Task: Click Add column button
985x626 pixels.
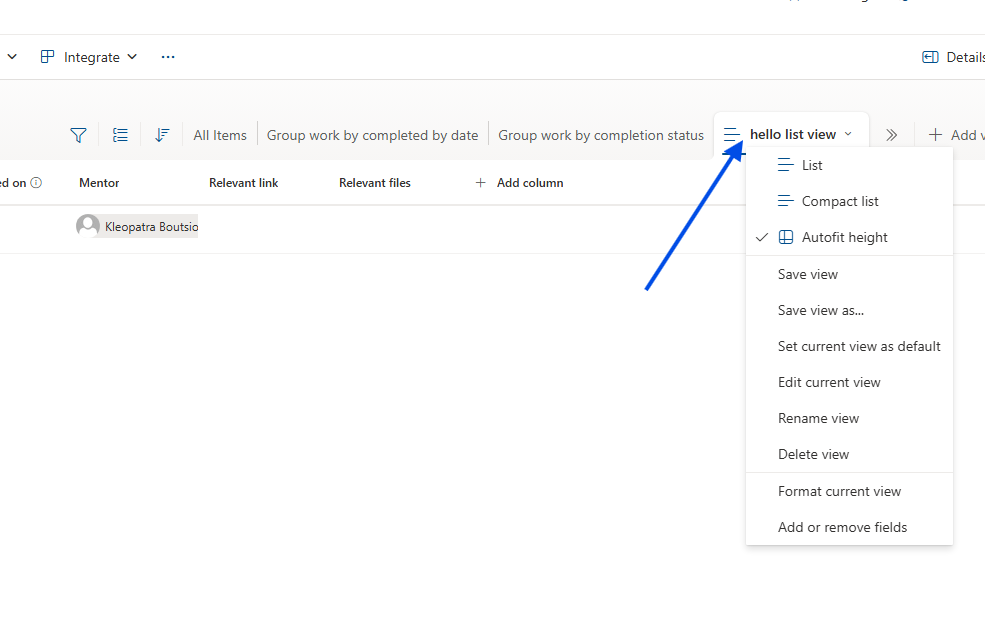Action: [x=519, y=183]
